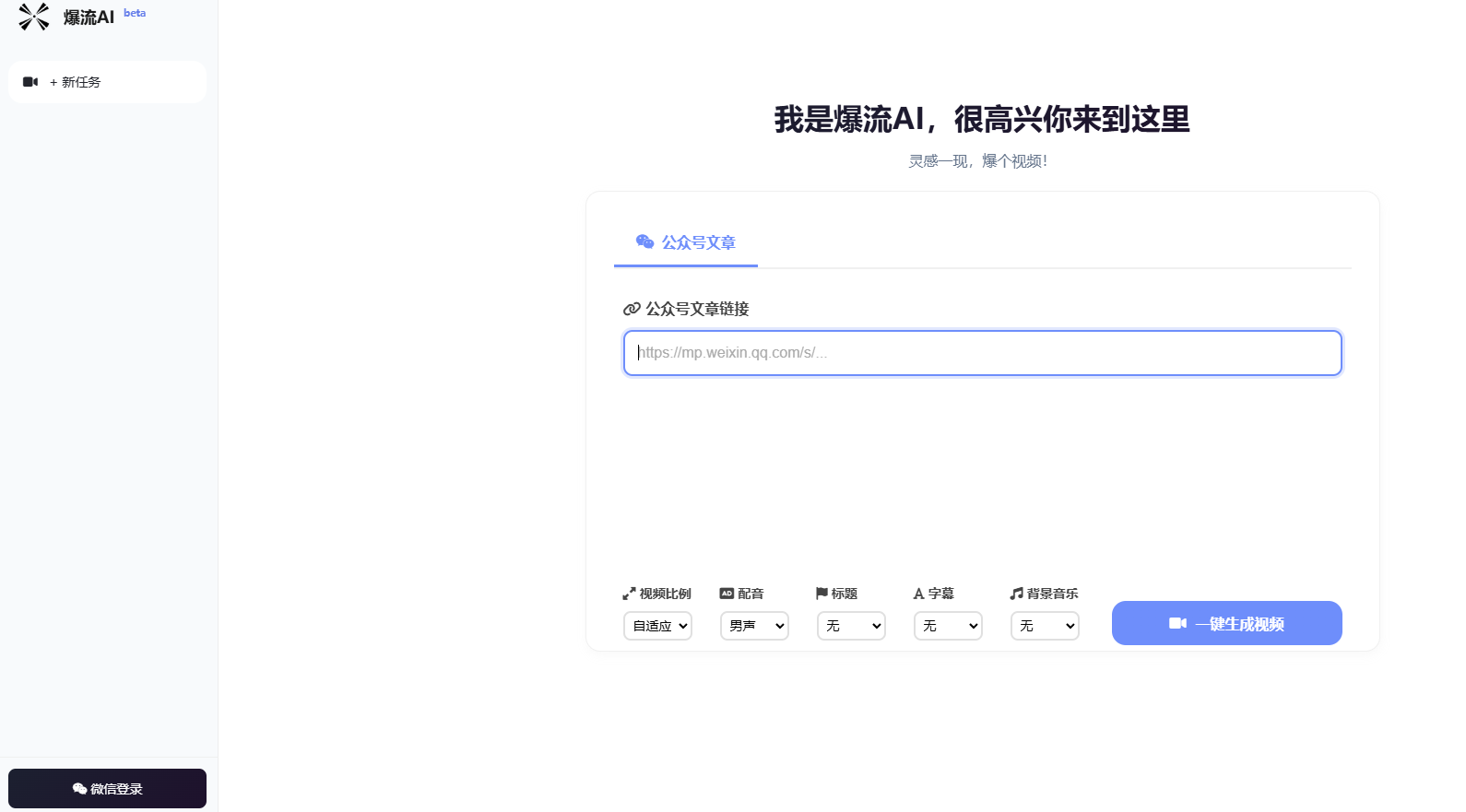Open the 背景音乐 dropdown showing 无
Image resolution: width=1466 pixels, height=812 pixels.
pos(1045,626)
